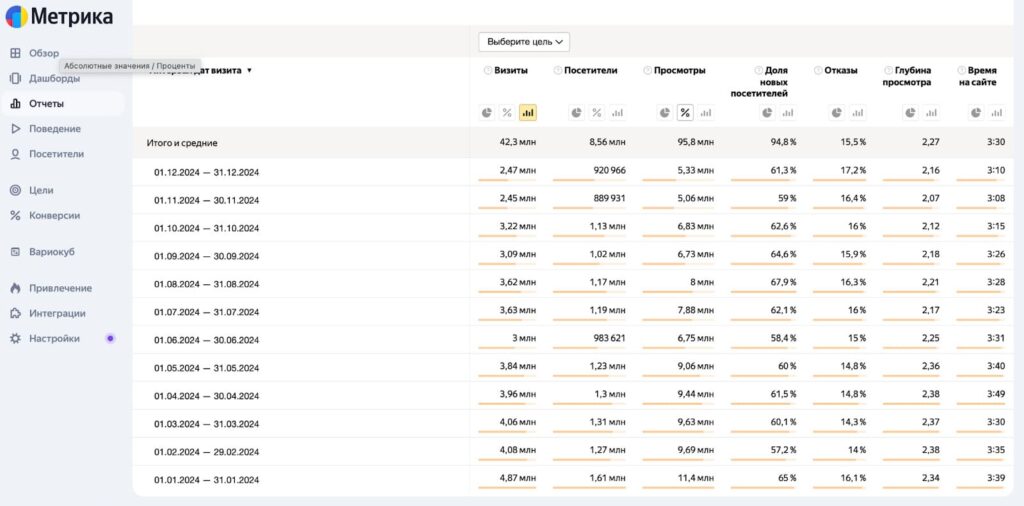This screenshot has height=506, width=1024.
Task: Sort by Визиты column header
Action: click(511, 71)
